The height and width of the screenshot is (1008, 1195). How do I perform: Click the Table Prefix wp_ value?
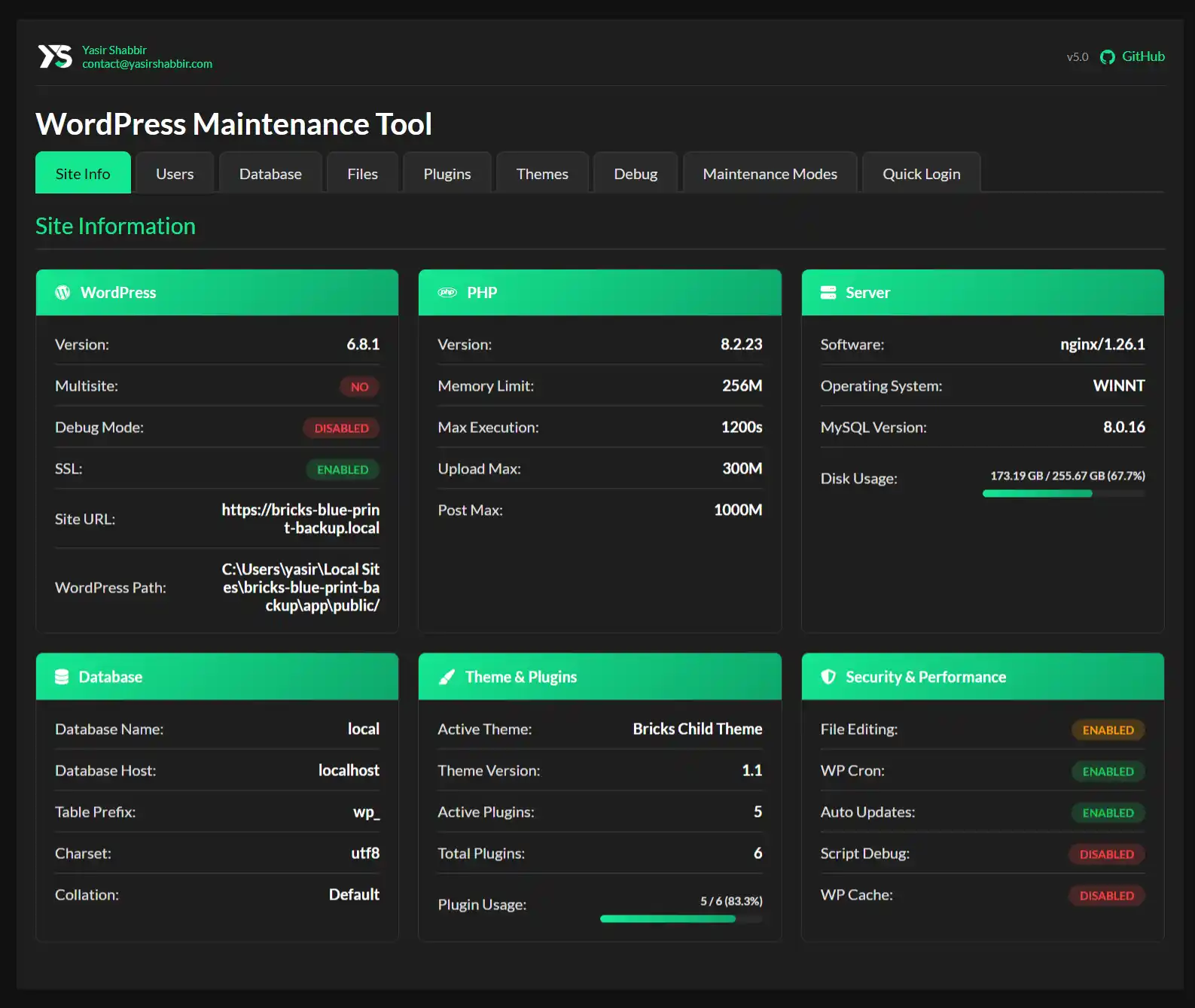[x=367, y=812]
